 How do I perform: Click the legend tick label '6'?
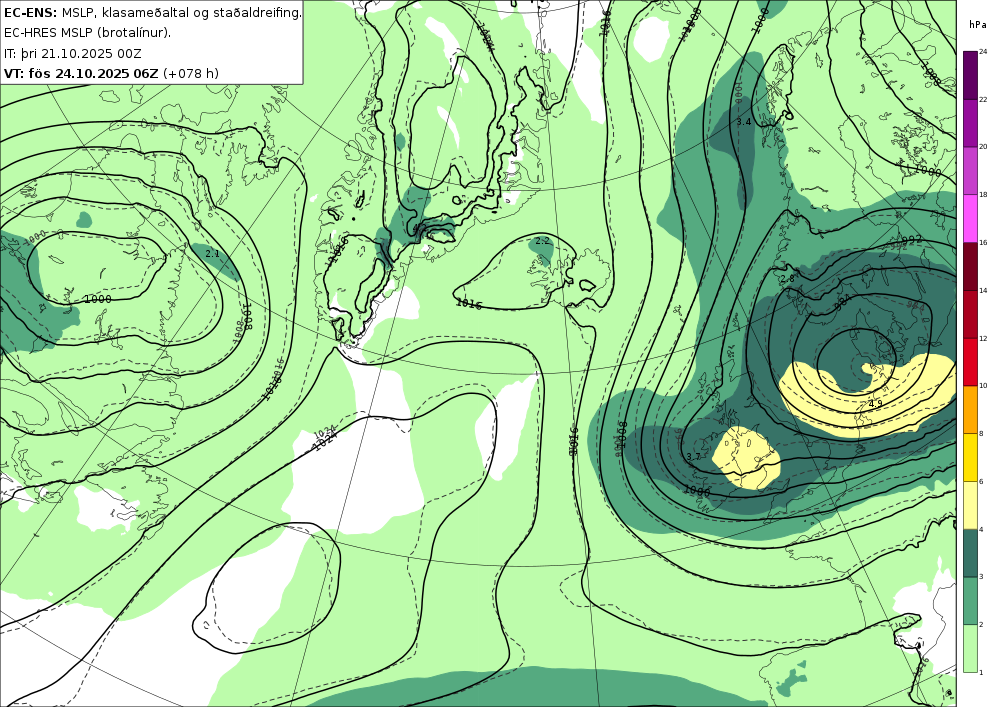981,481
